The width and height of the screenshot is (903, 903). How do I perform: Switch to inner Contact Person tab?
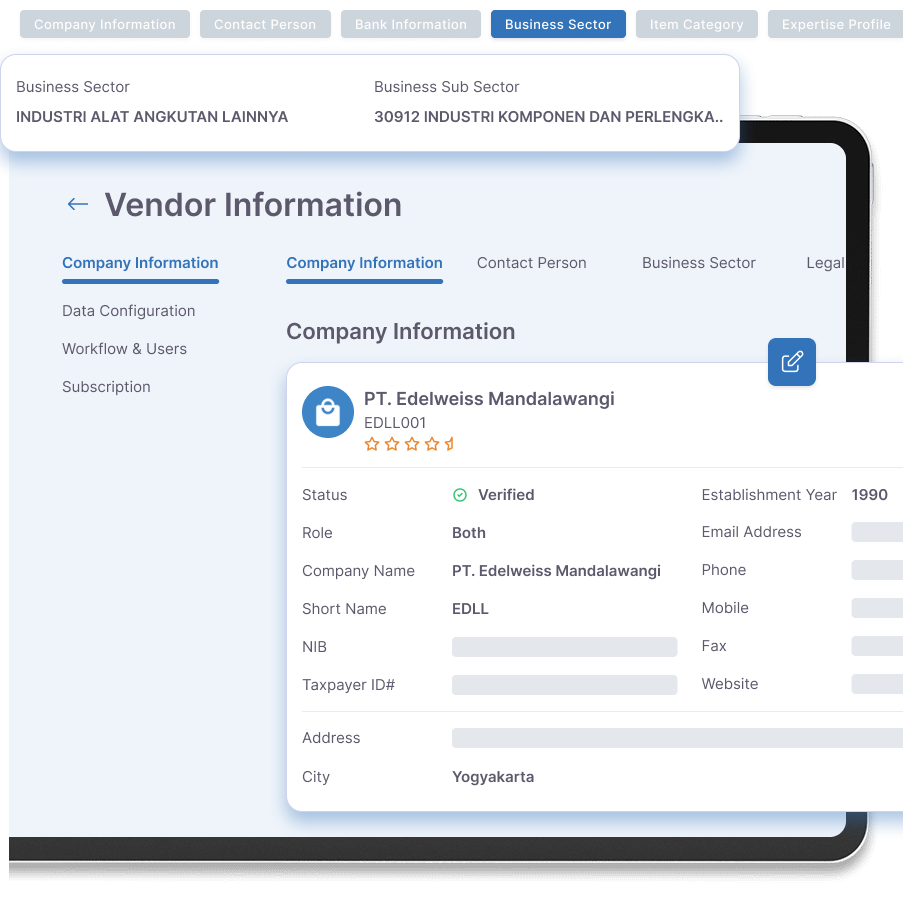coord(531,263)
